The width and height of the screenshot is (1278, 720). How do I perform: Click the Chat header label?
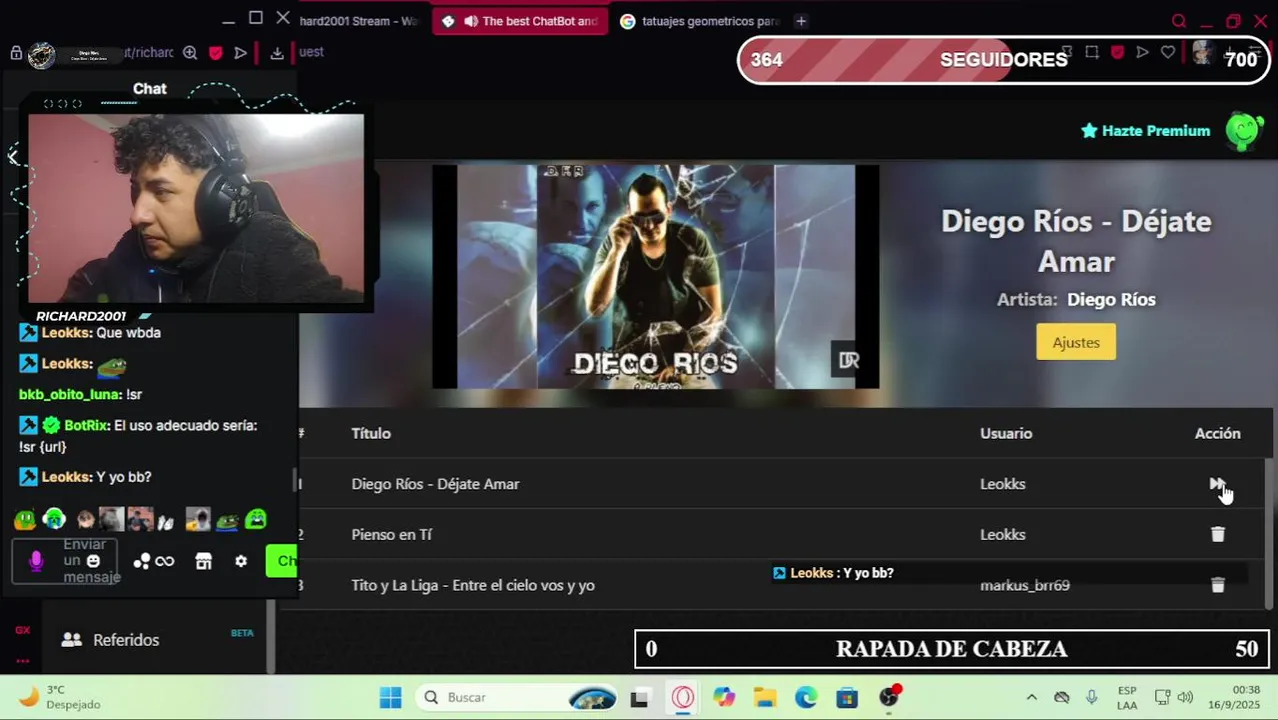pos(150,89)
